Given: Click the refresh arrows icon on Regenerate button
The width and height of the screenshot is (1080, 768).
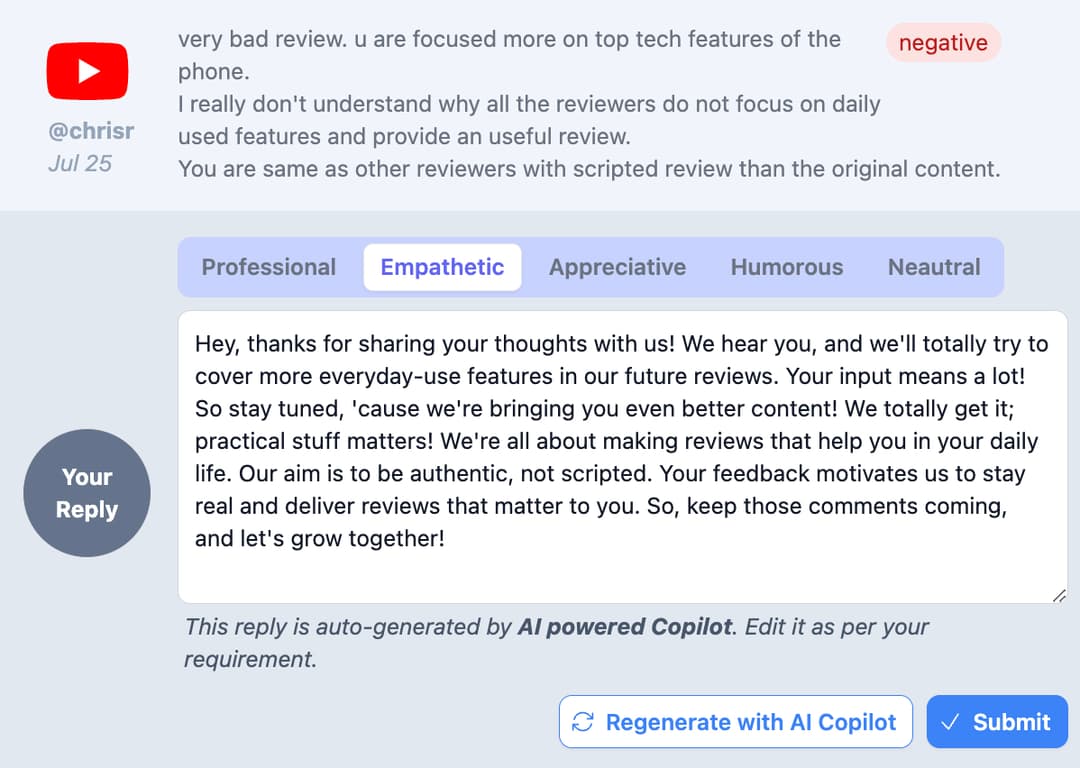Looking at the screenshot, I should pyautogui.click(x=583, y=722).
